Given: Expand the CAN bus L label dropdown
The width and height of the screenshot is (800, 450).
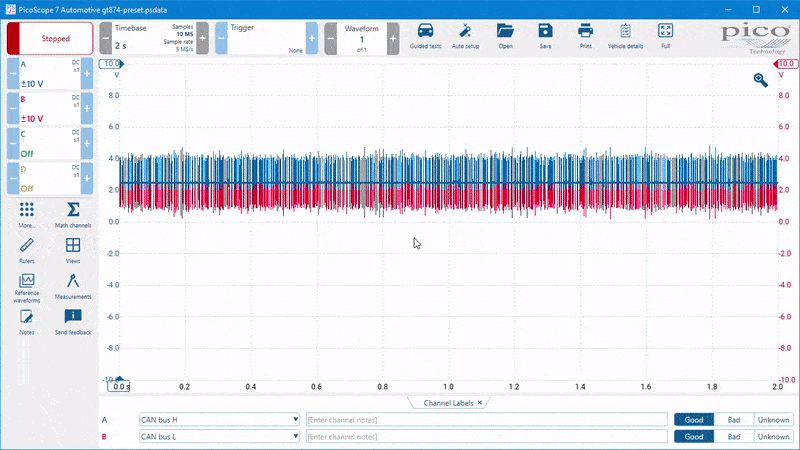Looking at the screenshot, I should point(295,436).
